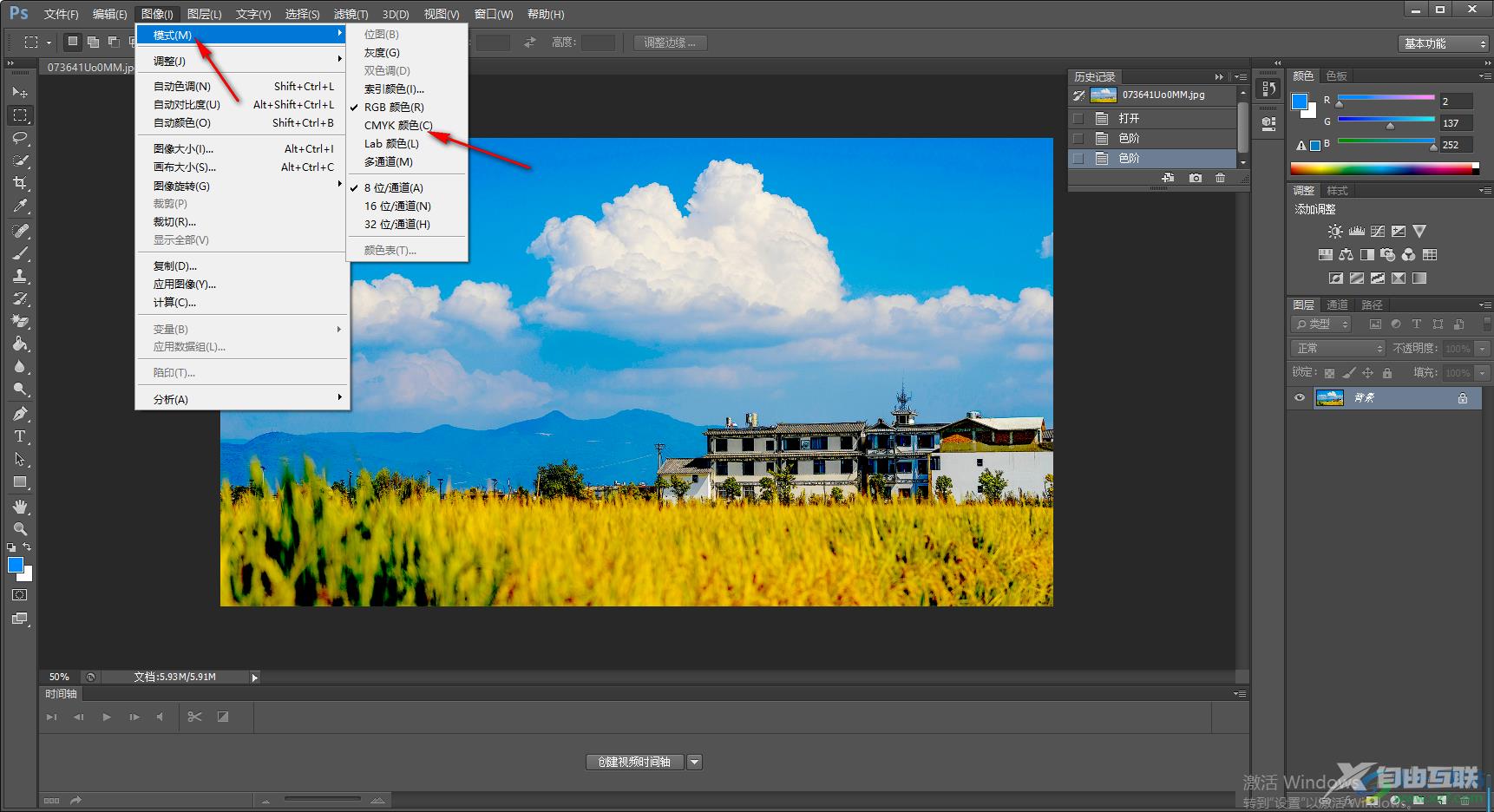
Task: Toggle Quick Mask mode
Action: tap(20, 595)
